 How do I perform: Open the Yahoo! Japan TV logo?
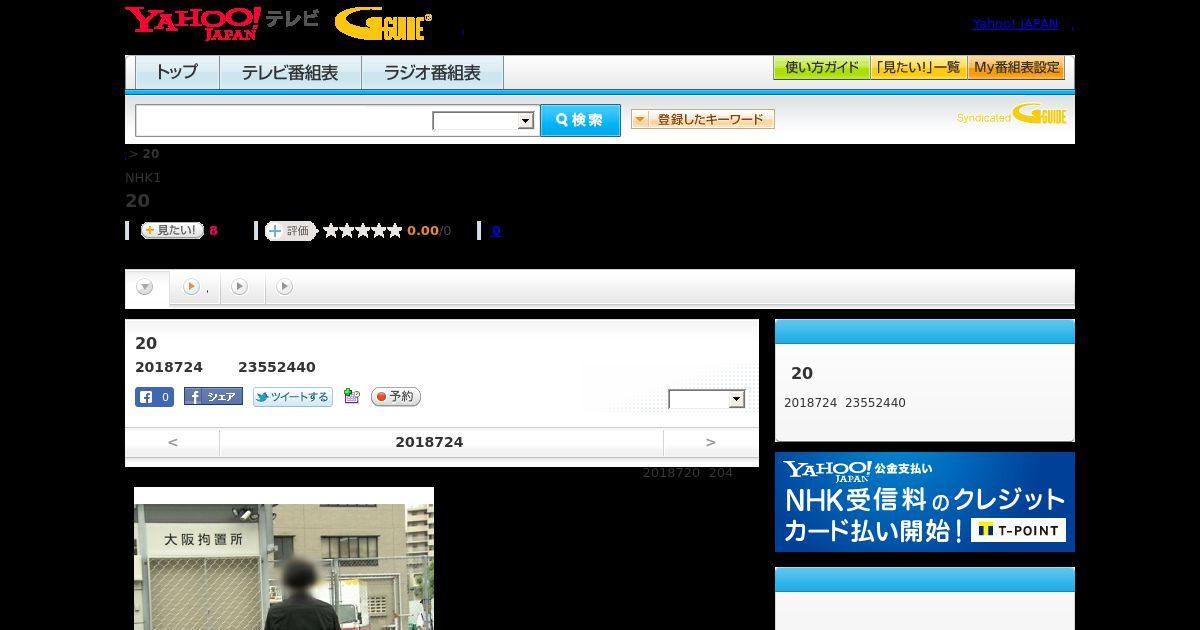[x=222, y=23]
